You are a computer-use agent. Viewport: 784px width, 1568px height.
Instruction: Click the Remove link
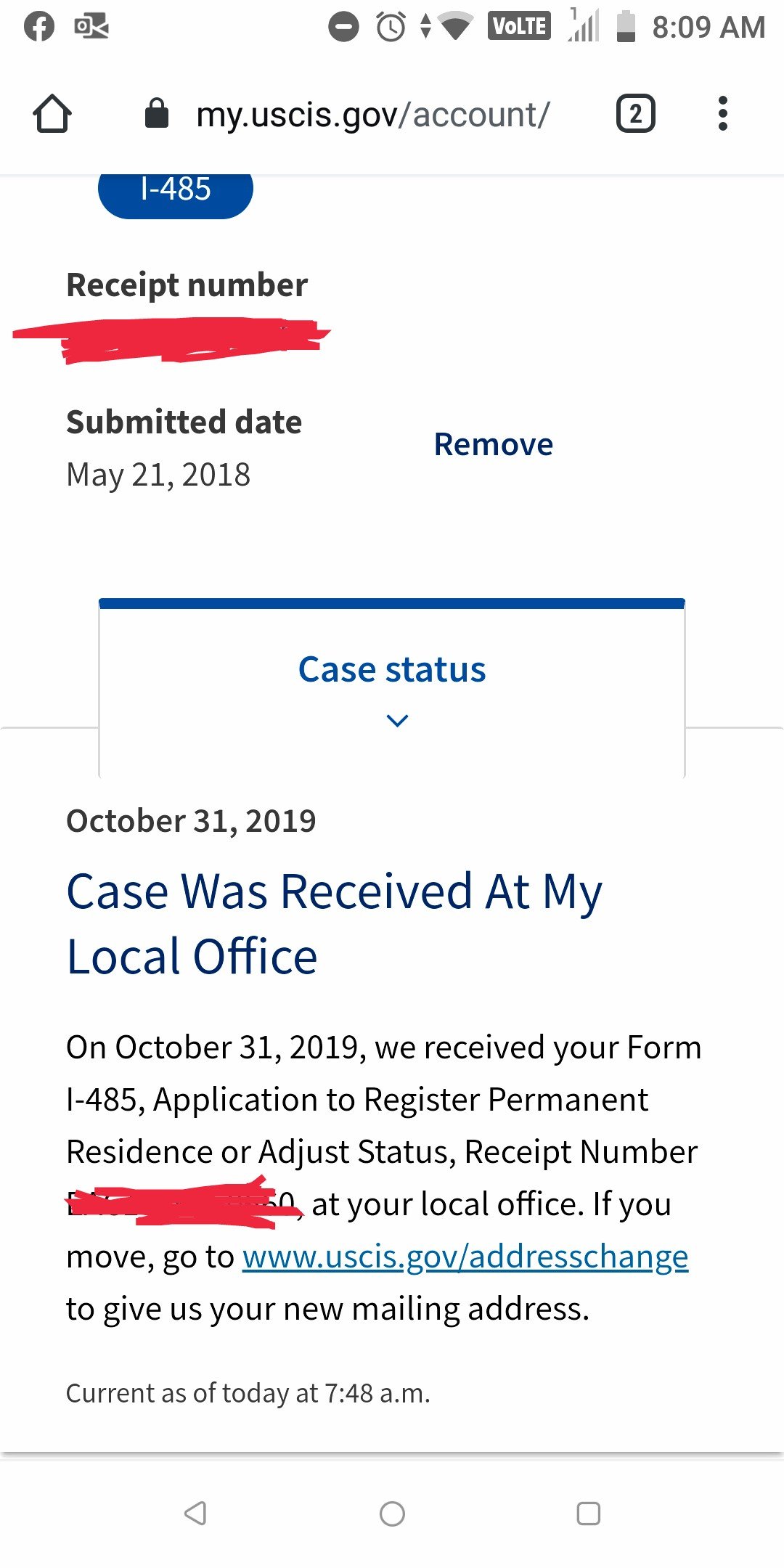(x=494, y=444)
